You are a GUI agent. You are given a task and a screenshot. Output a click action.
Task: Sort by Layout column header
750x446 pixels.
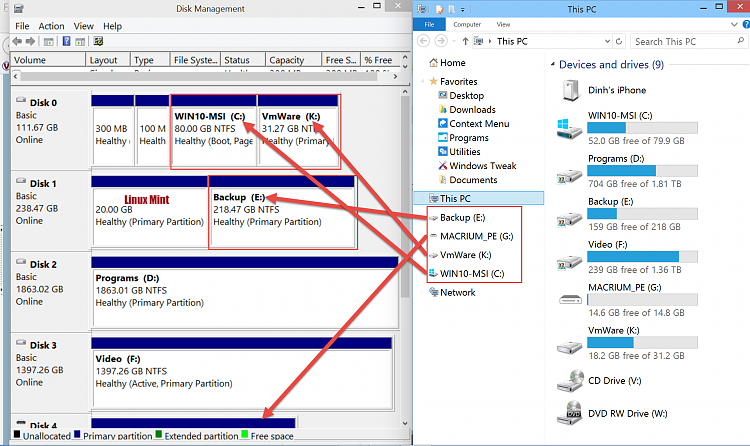point(108,60)
